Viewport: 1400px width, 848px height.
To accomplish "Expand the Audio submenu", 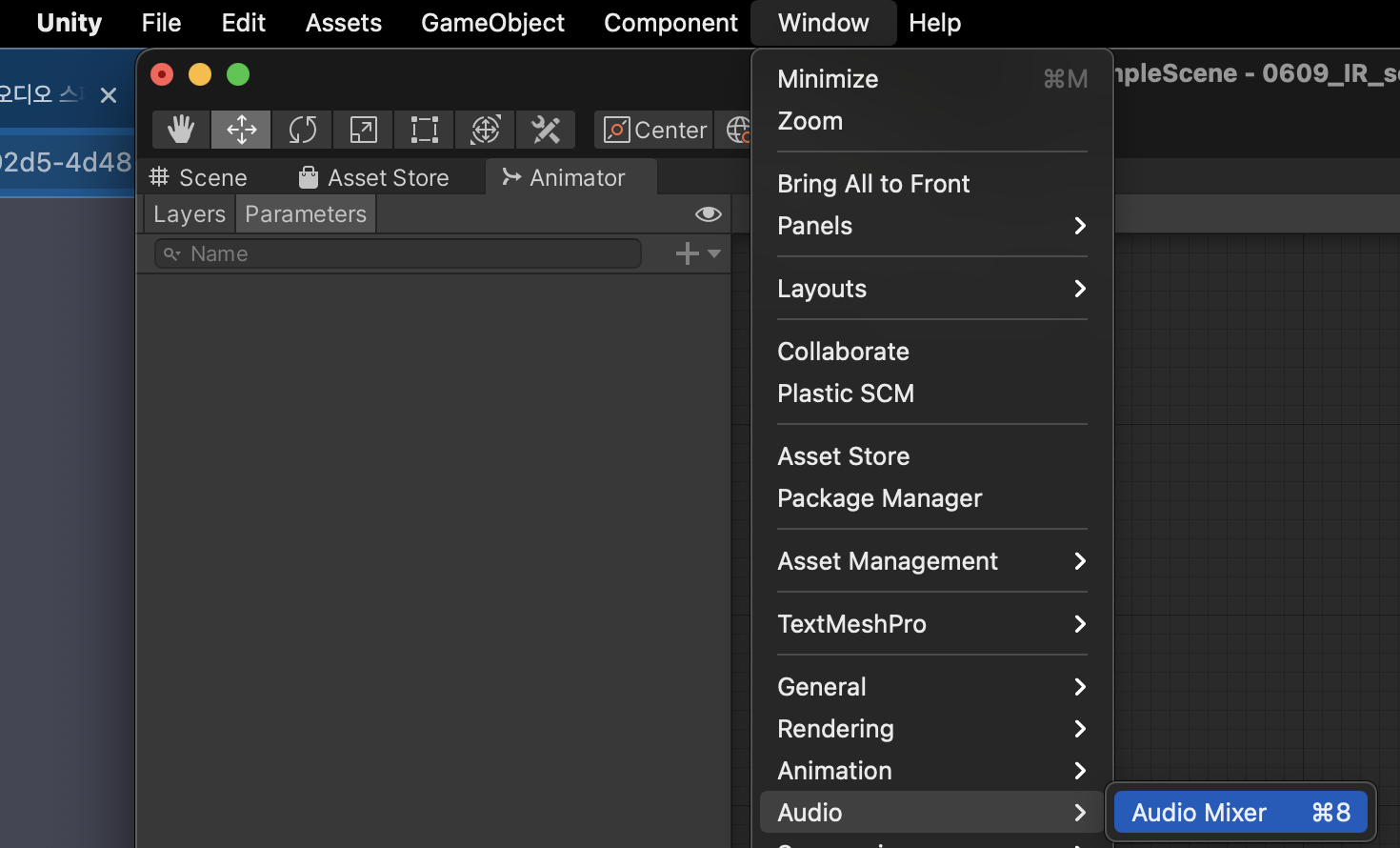I will point(932,813).
